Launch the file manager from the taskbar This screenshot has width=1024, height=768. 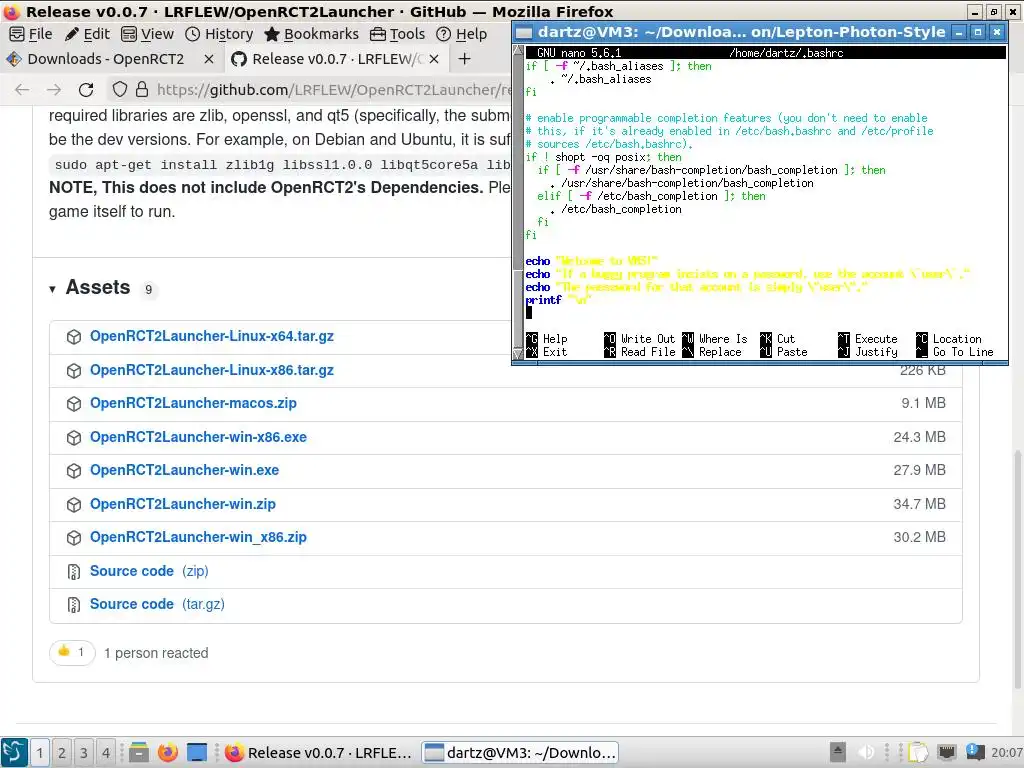(138, 752)
